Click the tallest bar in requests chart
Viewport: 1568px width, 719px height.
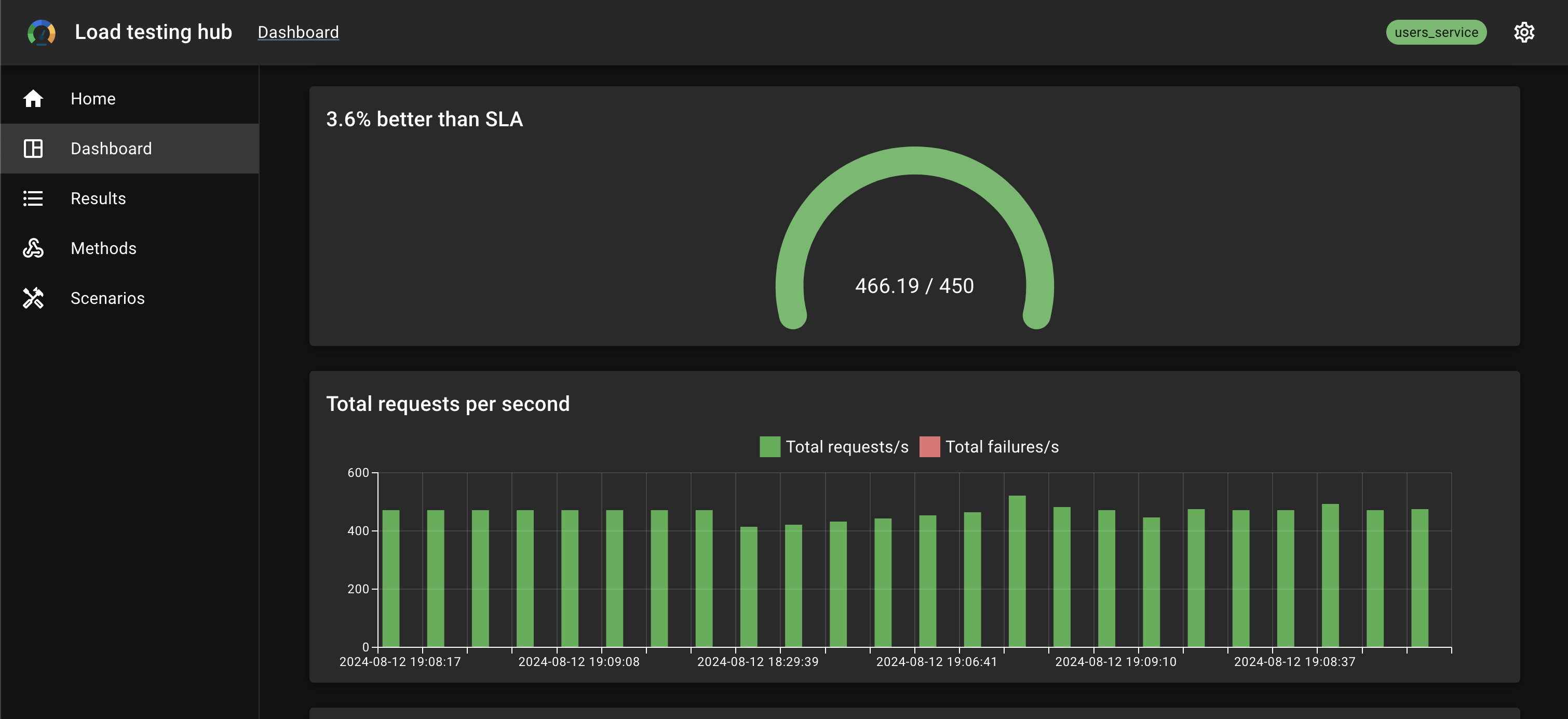tap(1017, 571)
